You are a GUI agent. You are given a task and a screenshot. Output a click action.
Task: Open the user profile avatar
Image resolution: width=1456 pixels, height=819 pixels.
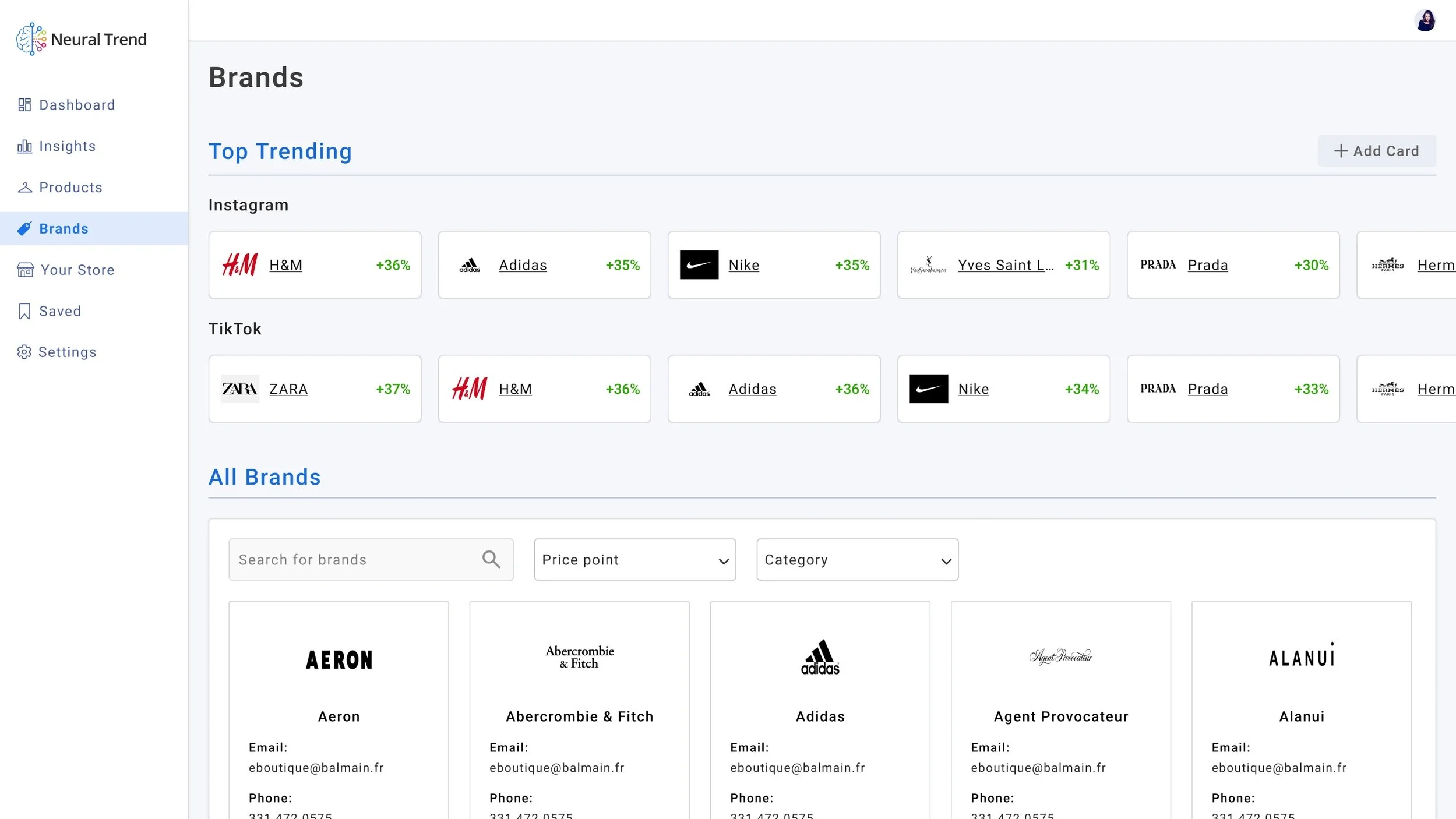coord(1425,21)
